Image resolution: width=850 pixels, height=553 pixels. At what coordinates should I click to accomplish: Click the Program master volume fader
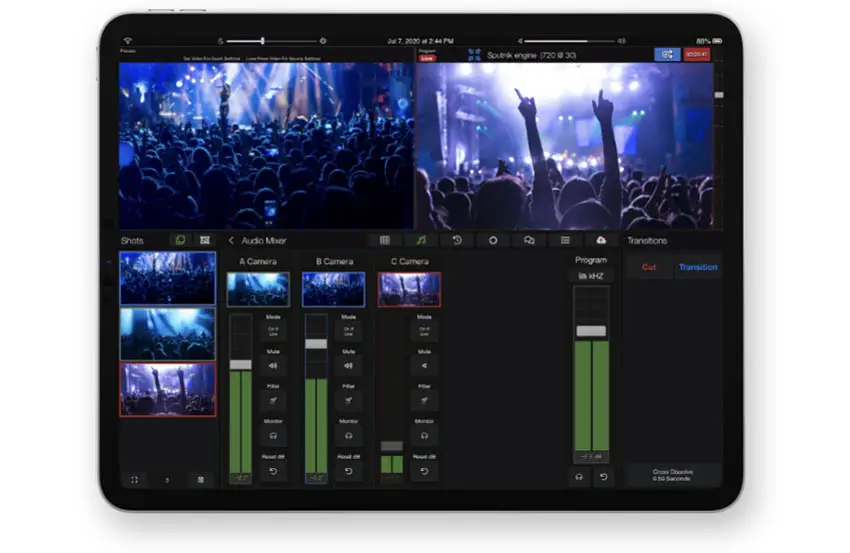591,331
